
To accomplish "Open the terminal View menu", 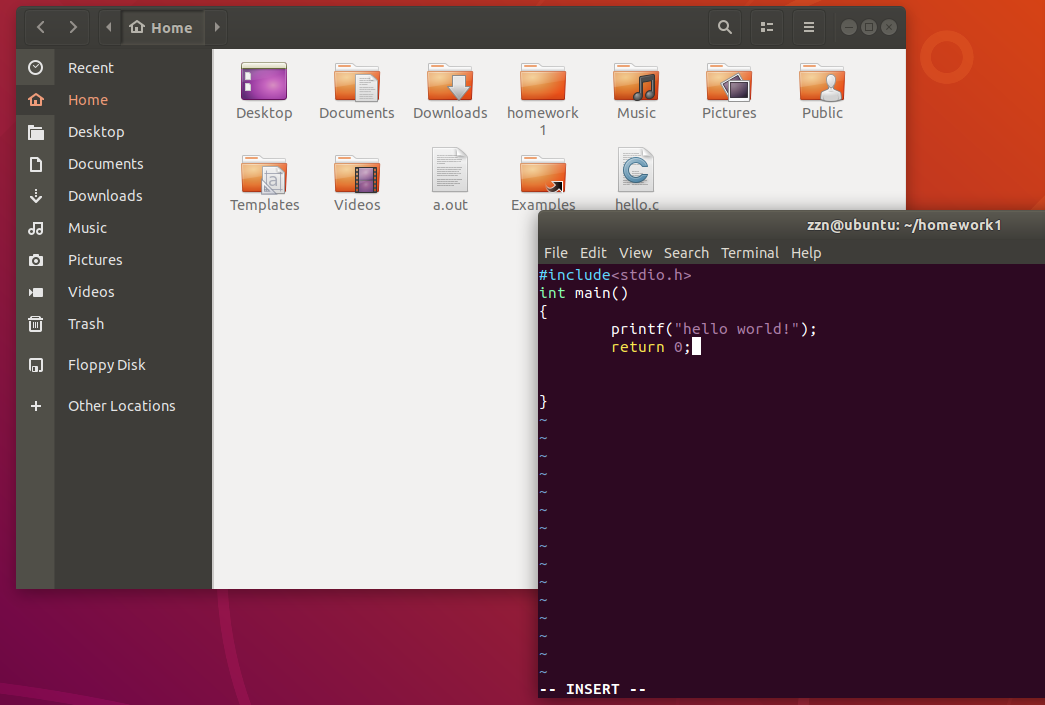I will (635, 253).
